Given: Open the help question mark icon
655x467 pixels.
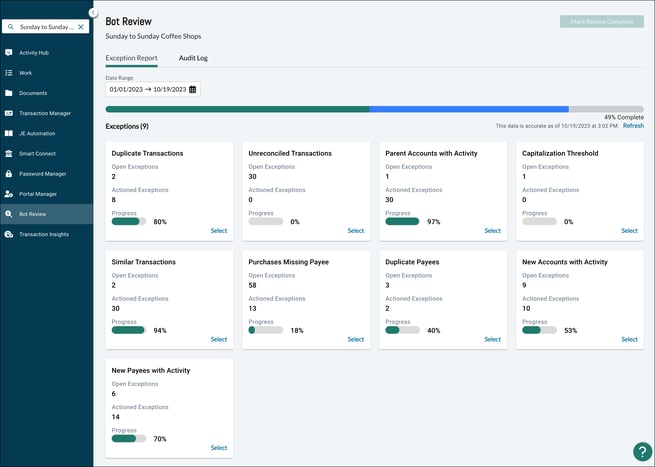Looking at the screenshot, I should tap(642, 452).
